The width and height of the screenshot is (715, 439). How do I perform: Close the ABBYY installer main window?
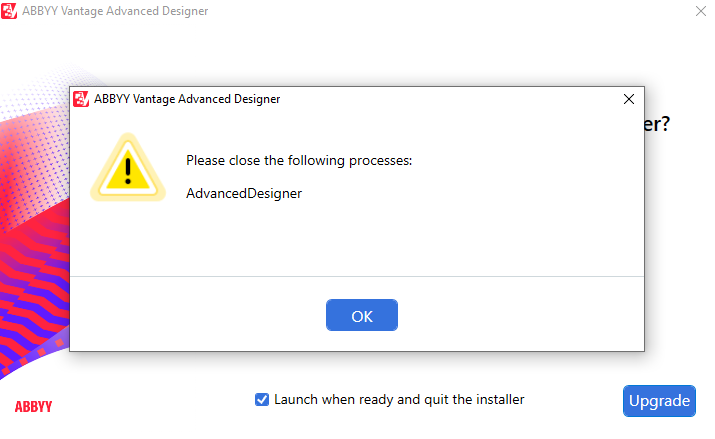click(701, 11)
